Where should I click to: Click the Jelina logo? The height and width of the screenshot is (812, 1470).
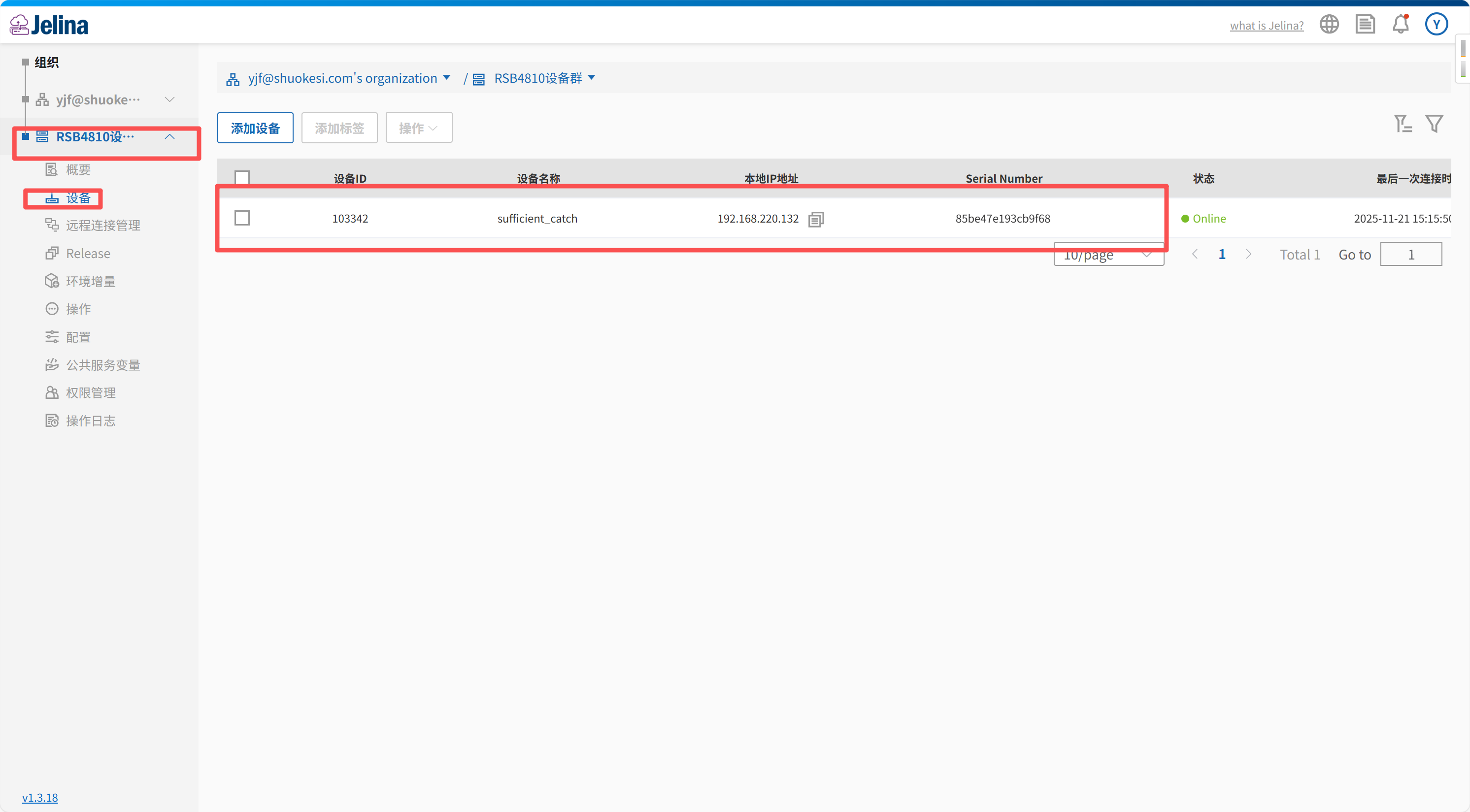point(50,25)
